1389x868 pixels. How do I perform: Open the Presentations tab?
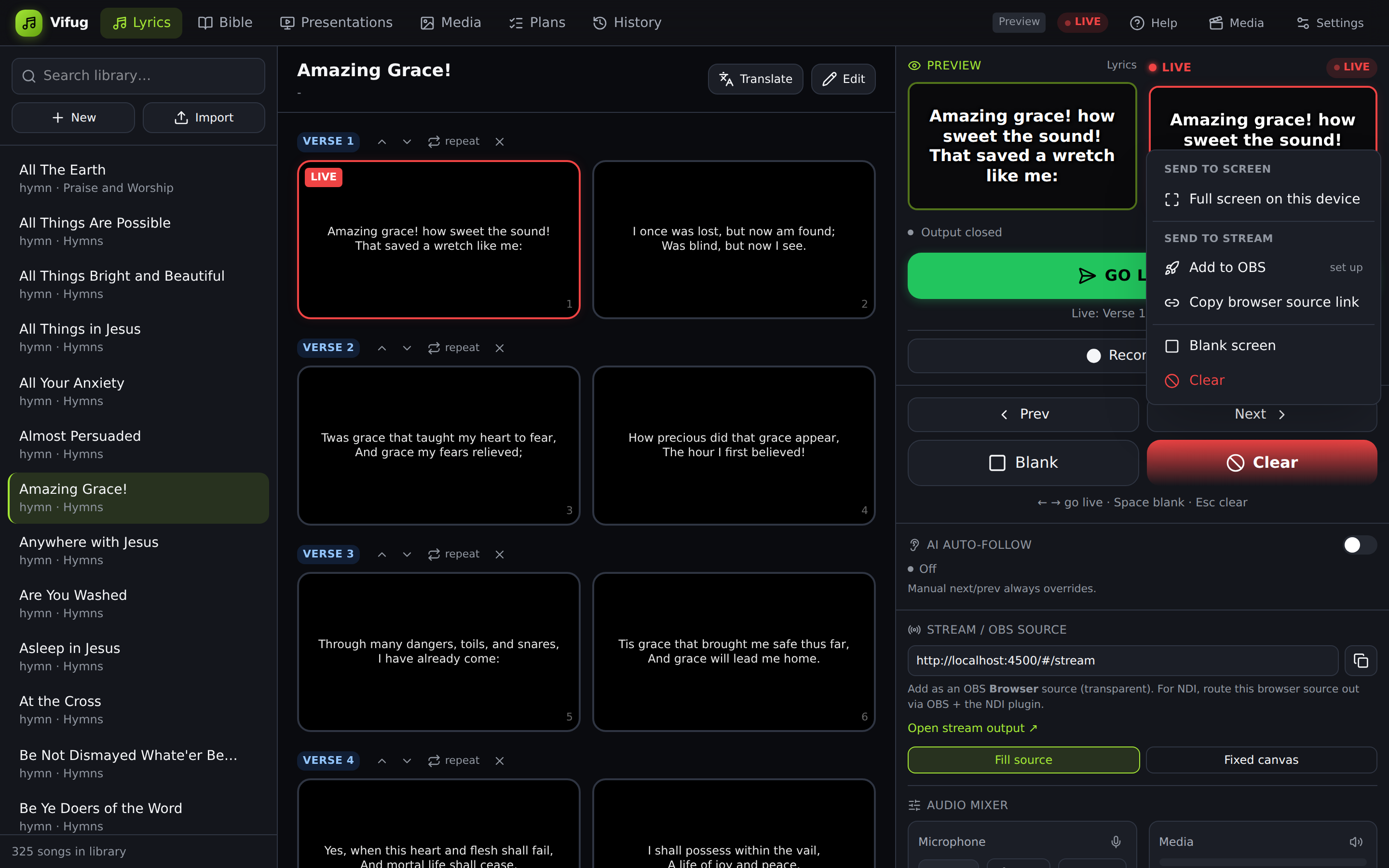tap(336, 23)
